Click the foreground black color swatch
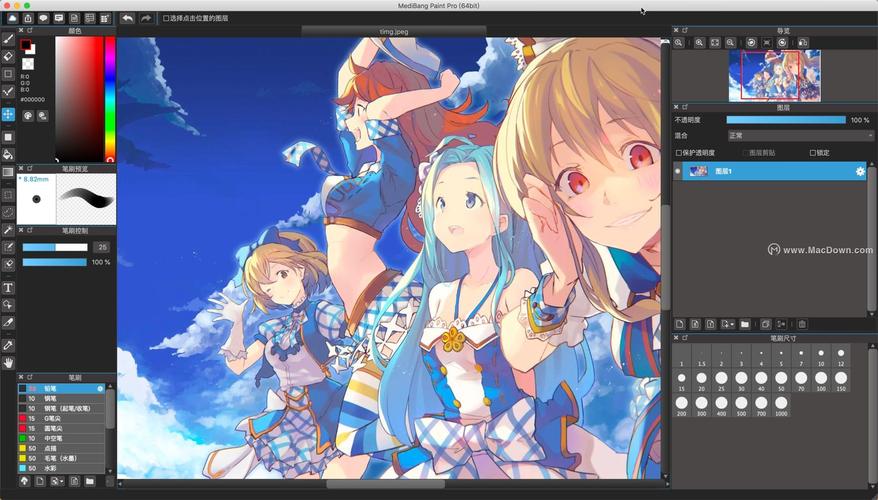878x500 pixels. 25,45
